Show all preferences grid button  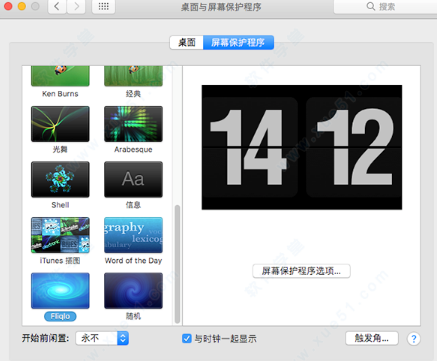pos(104,7)
